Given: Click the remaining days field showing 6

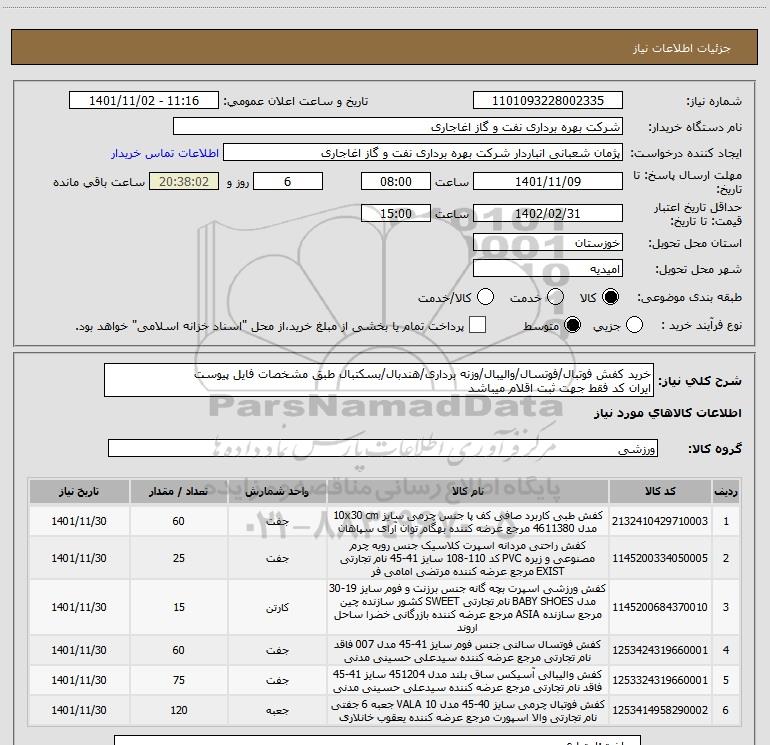Looking at the screenshot, I should coord(288,181).
